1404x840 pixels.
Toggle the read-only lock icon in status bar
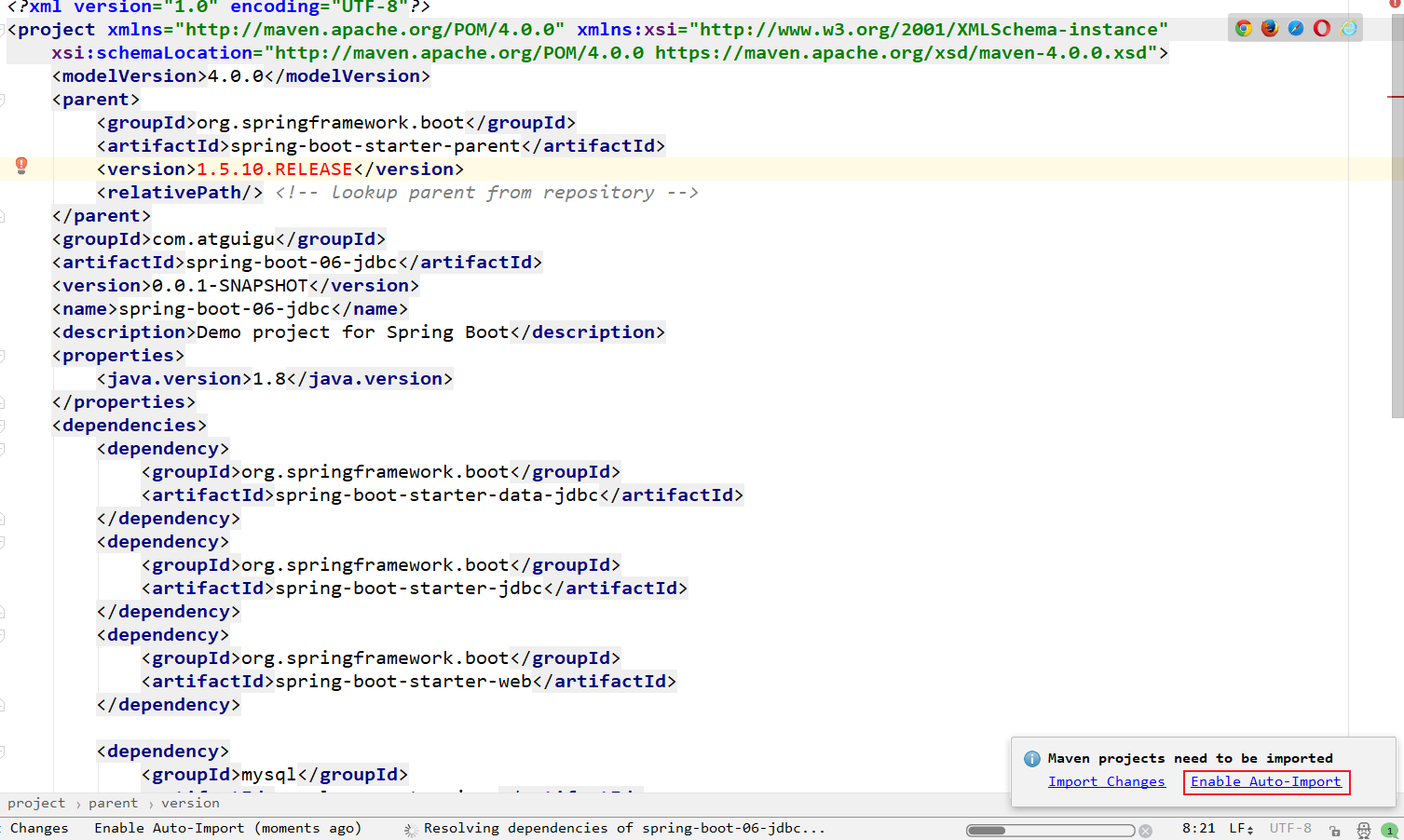tap(1335, 830)
